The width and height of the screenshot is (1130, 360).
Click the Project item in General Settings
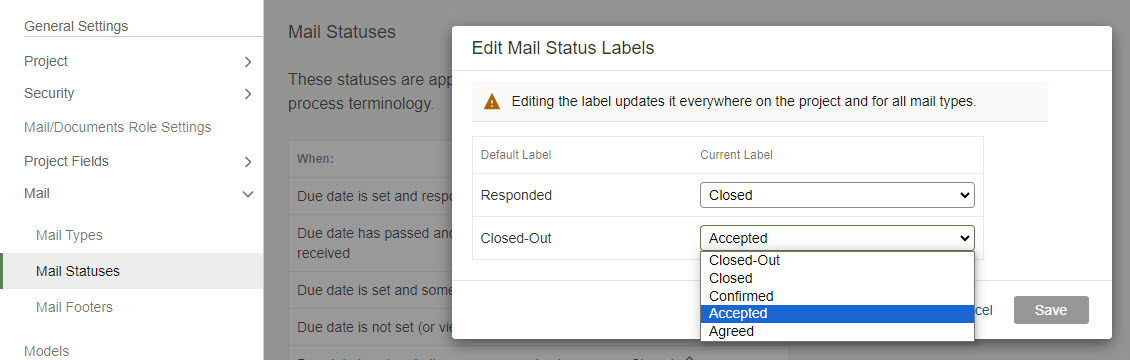[x=46, y=61]
